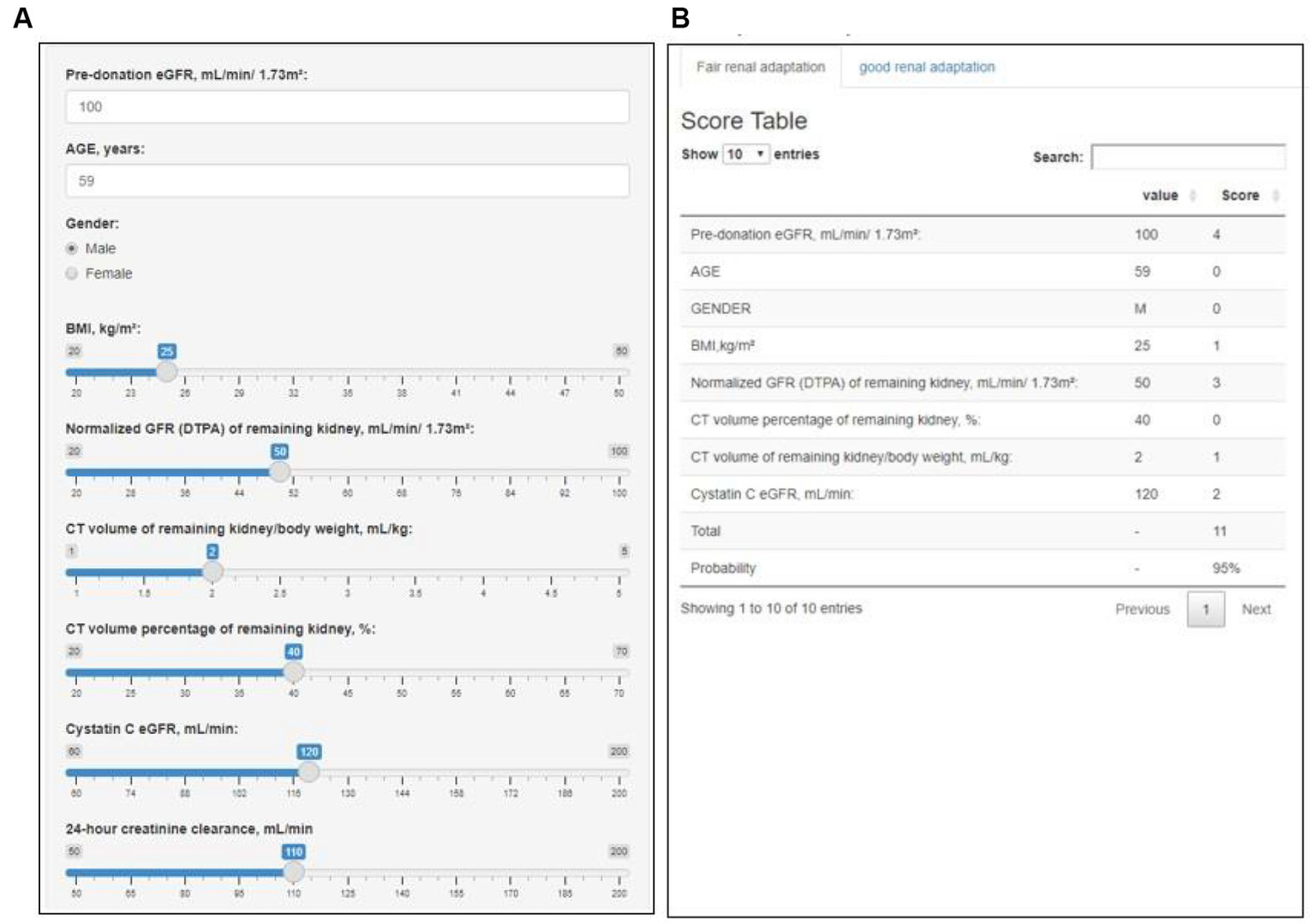Select the Male gender radio button
This screenshot has width=1315, height=924.
72,248
